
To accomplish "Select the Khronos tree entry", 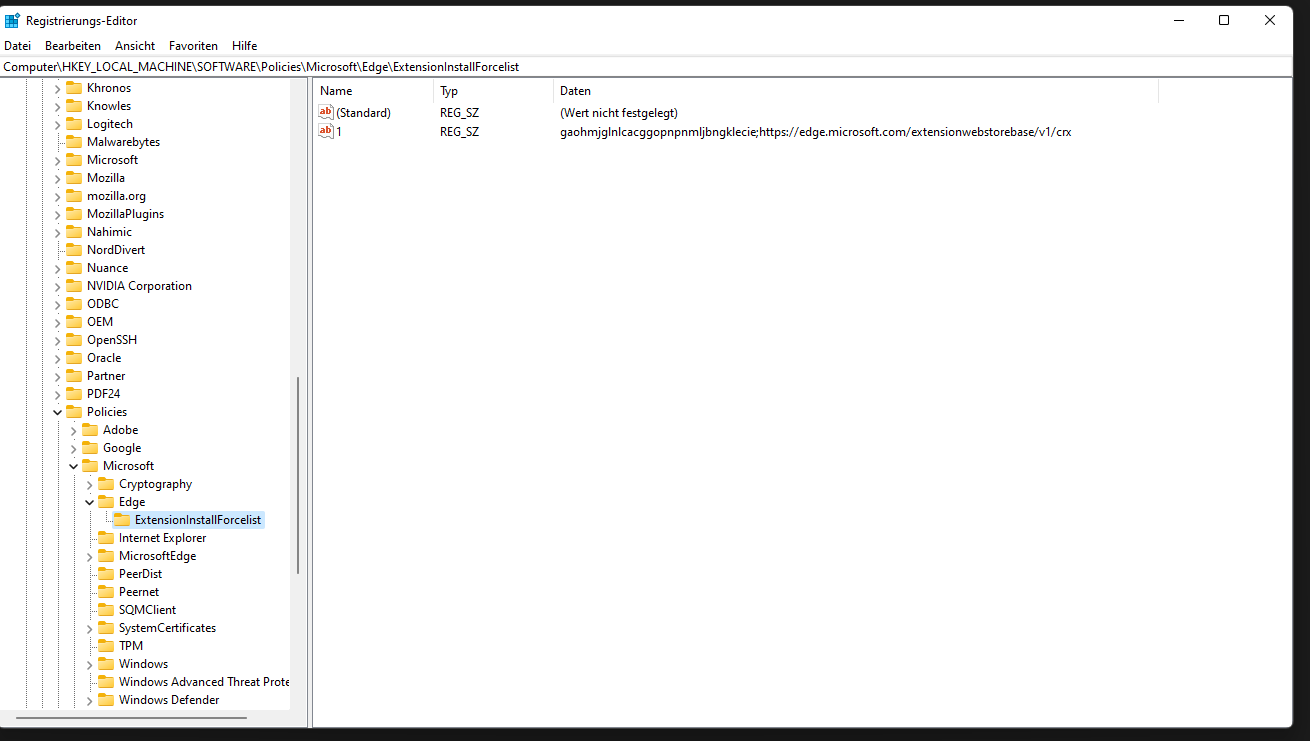I will pos(109,88).
